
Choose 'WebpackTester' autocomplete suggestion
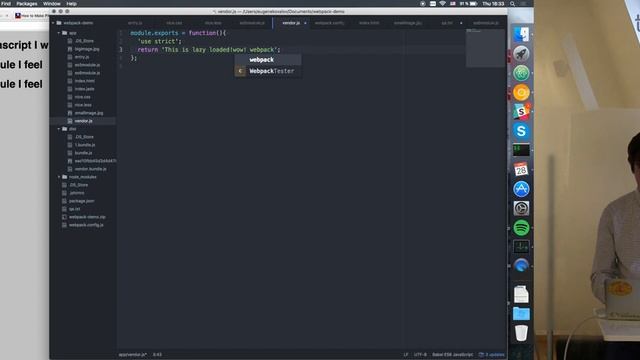click(268, 71)
